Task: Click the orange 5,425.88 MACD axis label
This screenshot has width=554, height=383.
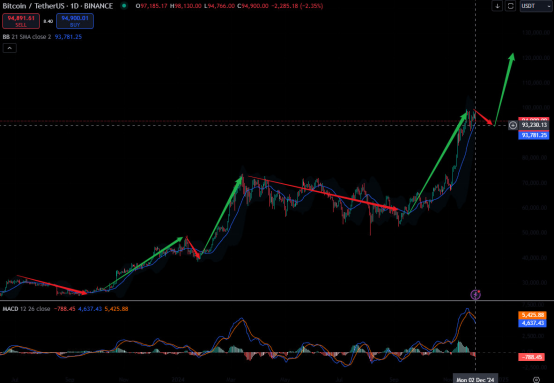Action: coord(532,315)
